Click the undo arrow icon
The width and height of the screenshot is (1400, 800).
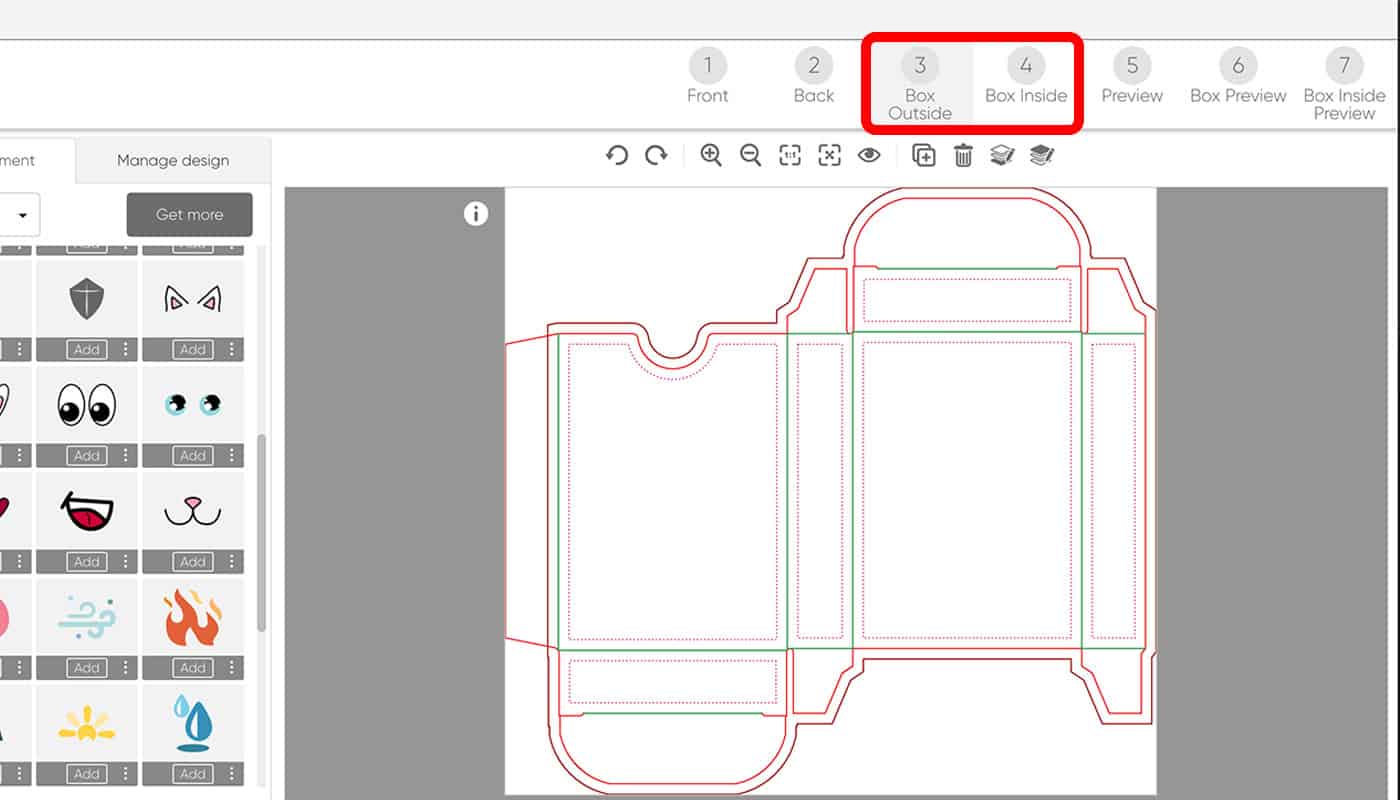click(617, 155)
